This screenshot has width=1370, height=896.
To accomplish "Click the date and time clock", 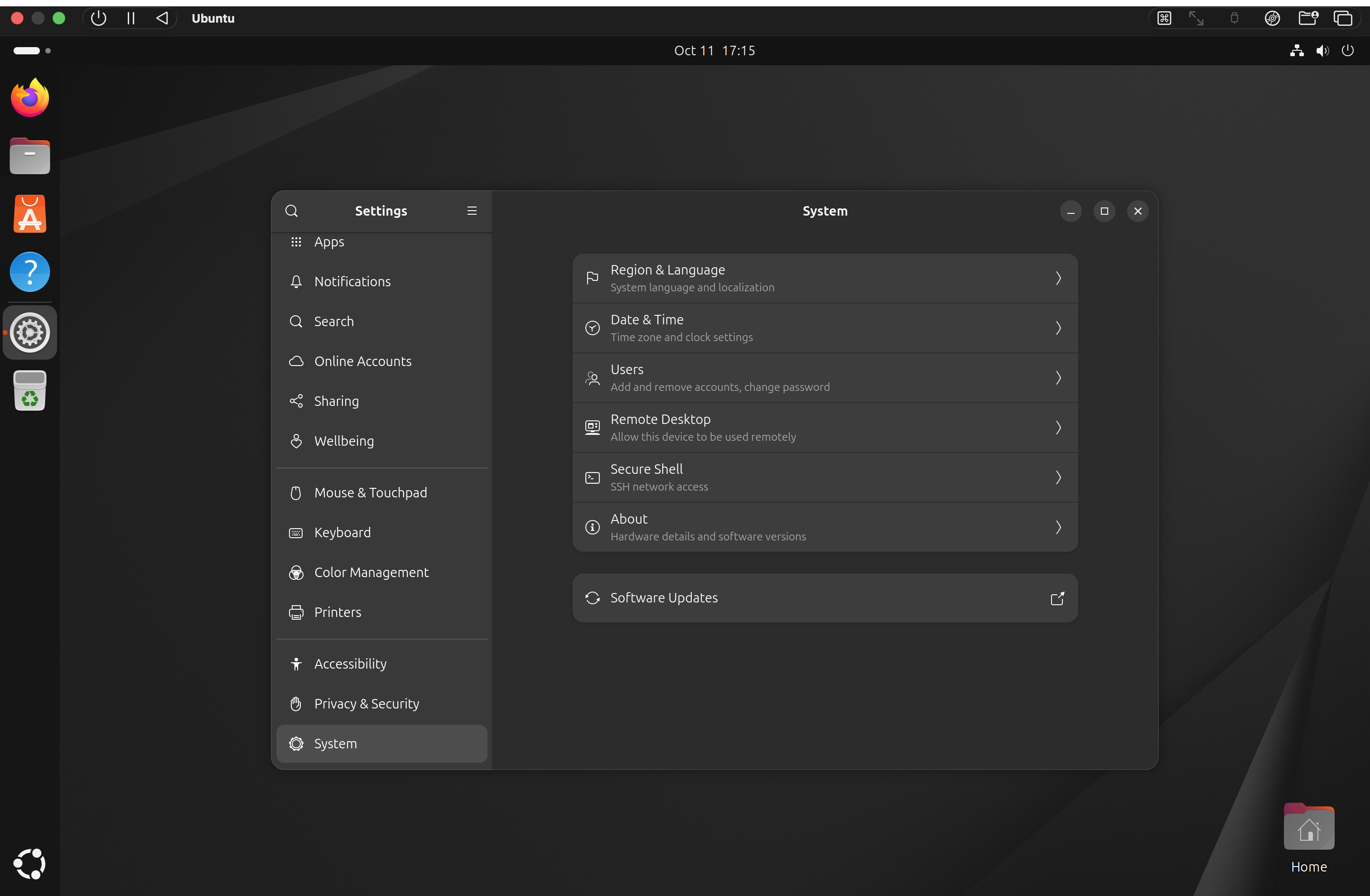I will click(714, 51).
